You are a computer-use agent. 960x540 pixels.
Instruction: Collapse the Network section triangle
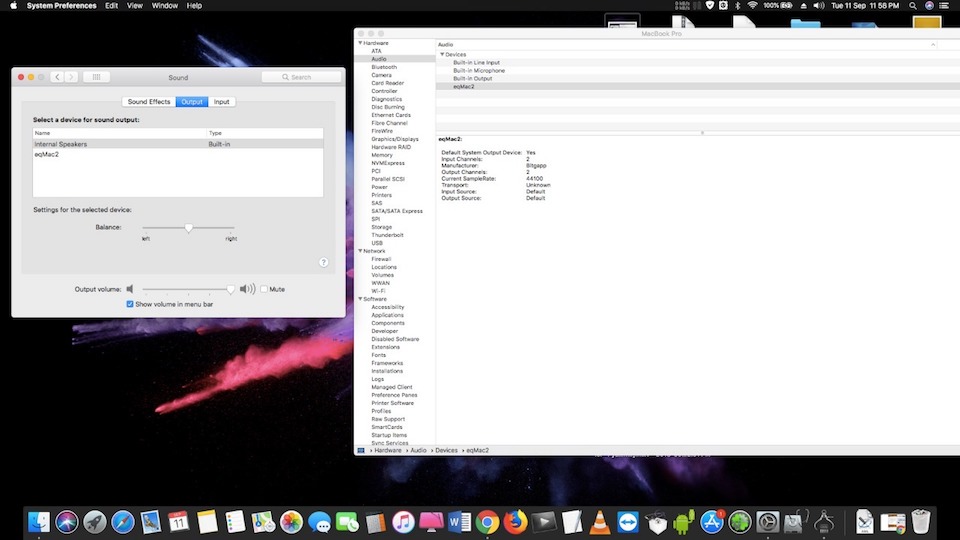[x=360, y=251]
